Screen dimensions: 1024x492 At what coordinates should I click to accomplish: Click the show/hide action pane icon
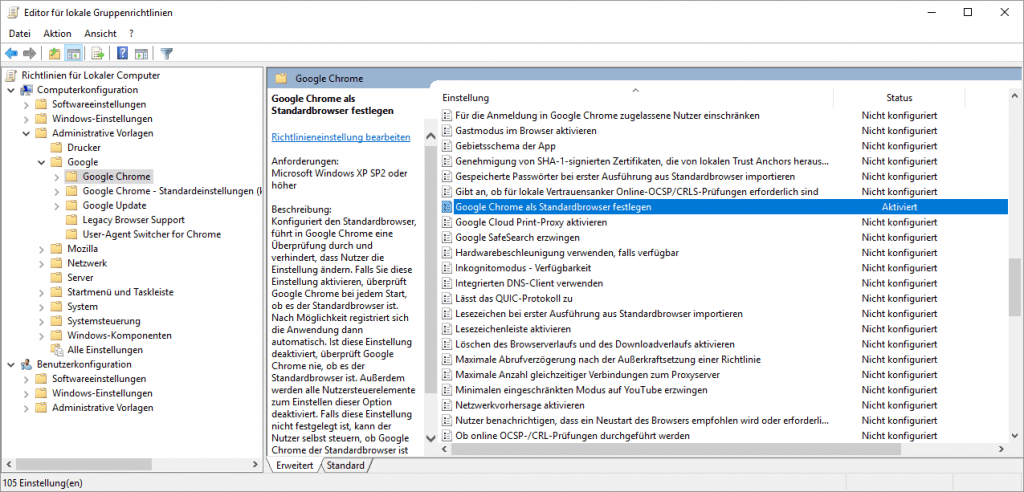click(x=142, y=53)
